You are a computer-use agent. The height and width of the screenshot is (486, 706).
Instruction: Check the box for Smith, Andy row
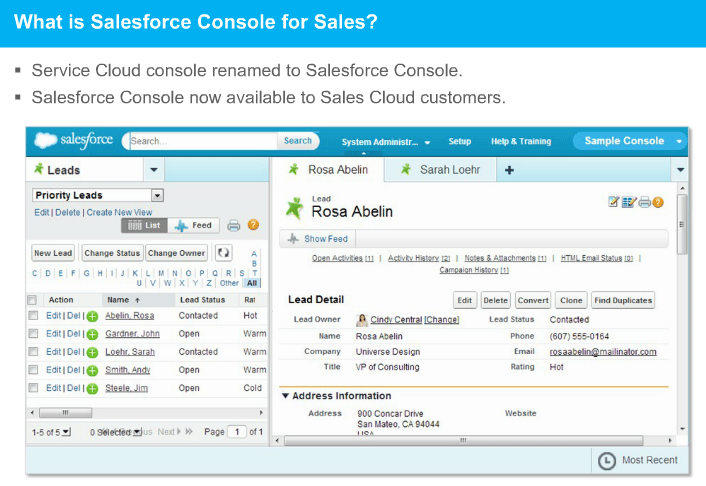coord(33,369)
